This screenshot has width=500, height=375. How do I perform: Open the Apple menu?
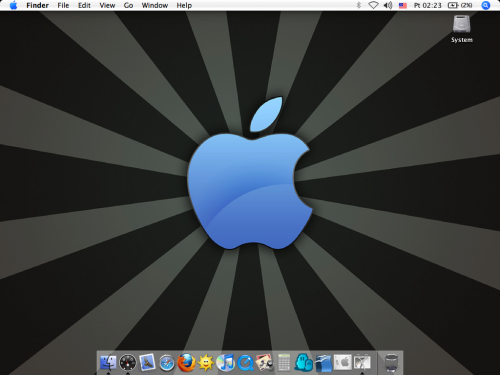pyautogui.click(x=13, y=5)
